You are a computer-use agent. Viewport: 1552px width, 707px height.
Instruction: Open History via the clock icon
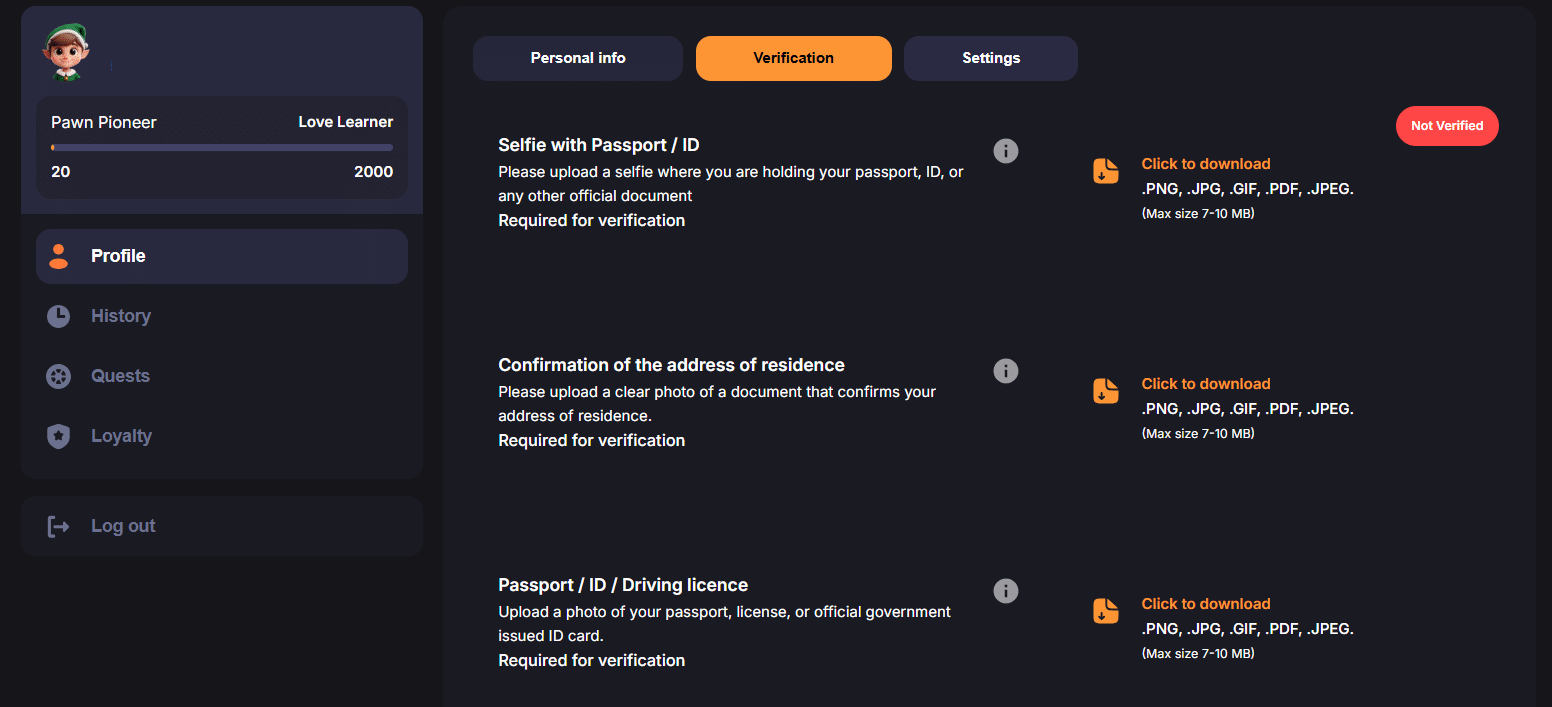click(x=59, y=316)
